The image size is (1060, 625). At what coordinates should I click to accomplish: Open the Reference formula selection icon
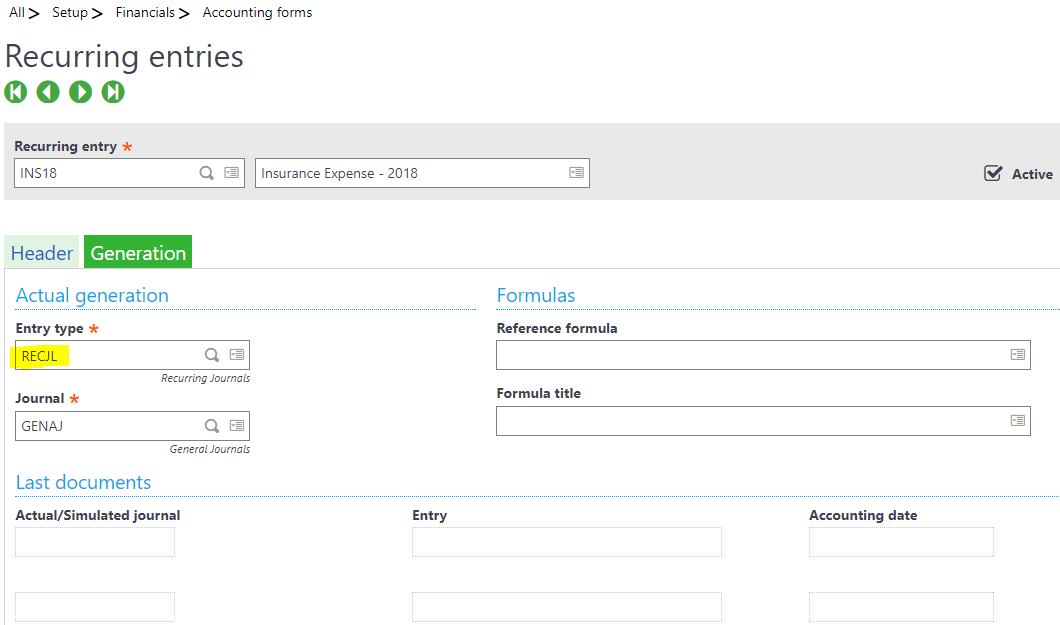(1017, 354)
